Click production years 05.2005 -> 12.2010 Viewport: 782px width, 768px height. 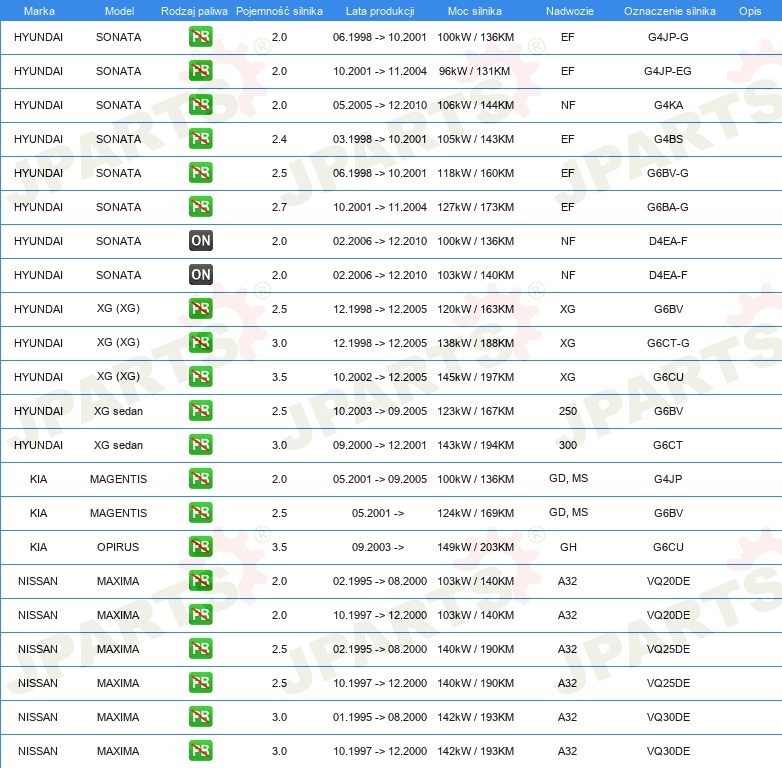[x=380, y=105]
